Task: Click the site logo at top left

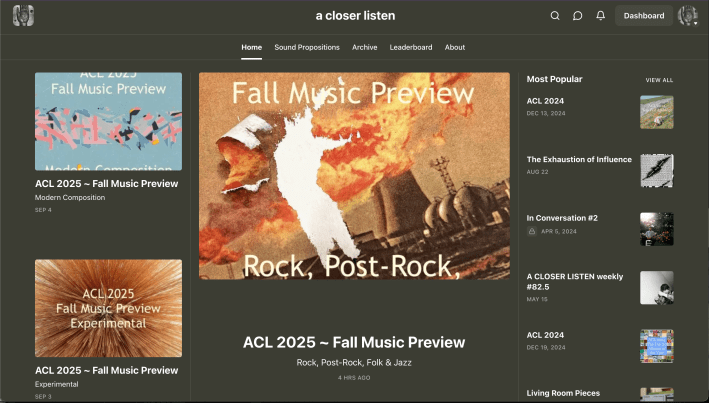Action: click(x=23, y=16)
